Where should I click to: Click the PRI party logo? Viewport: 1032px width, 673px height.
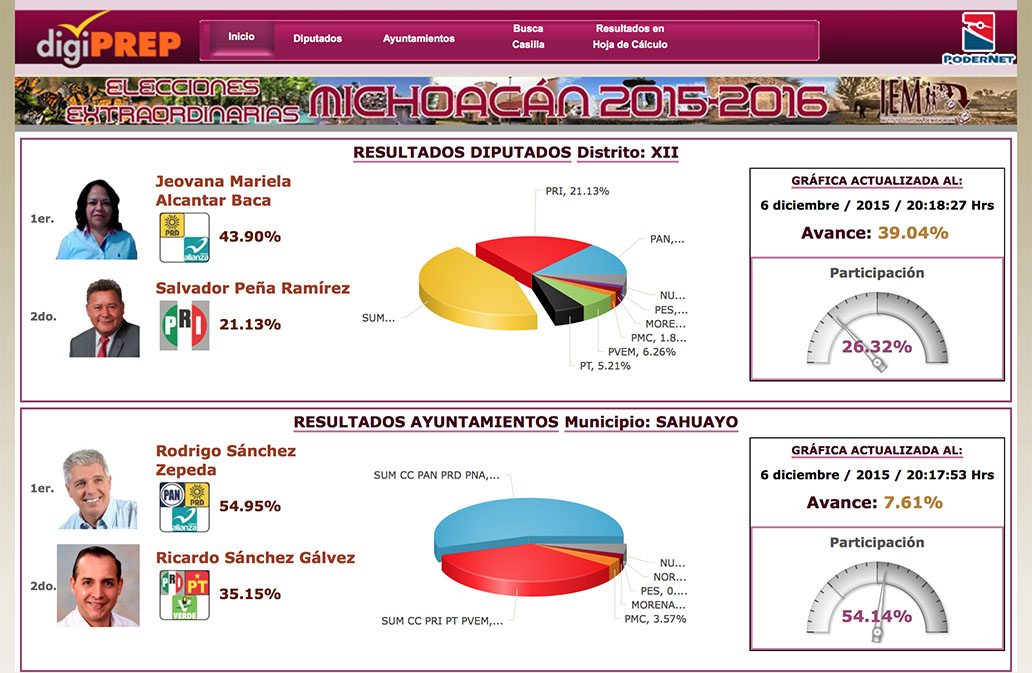pos(184,325)
